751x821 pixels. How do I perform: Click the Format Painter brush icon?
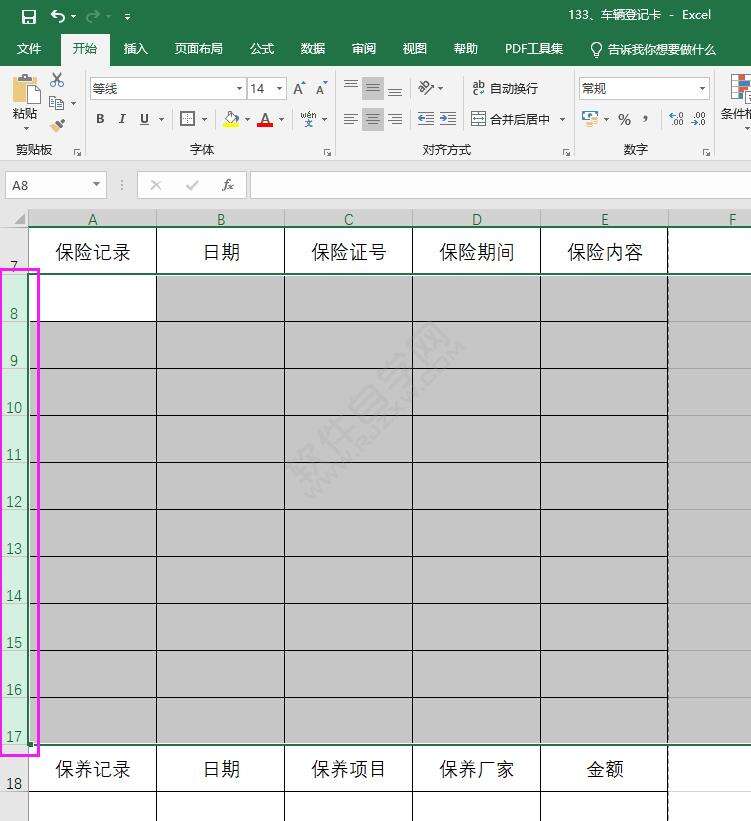click(57, 126)
